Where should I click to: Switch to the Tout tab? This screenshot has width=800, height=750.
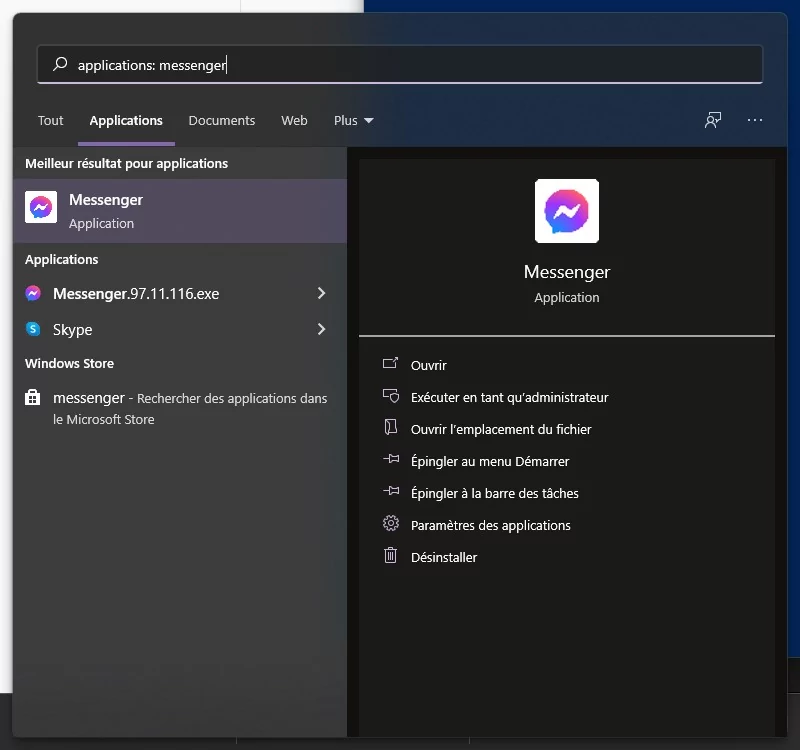point(51,120)
